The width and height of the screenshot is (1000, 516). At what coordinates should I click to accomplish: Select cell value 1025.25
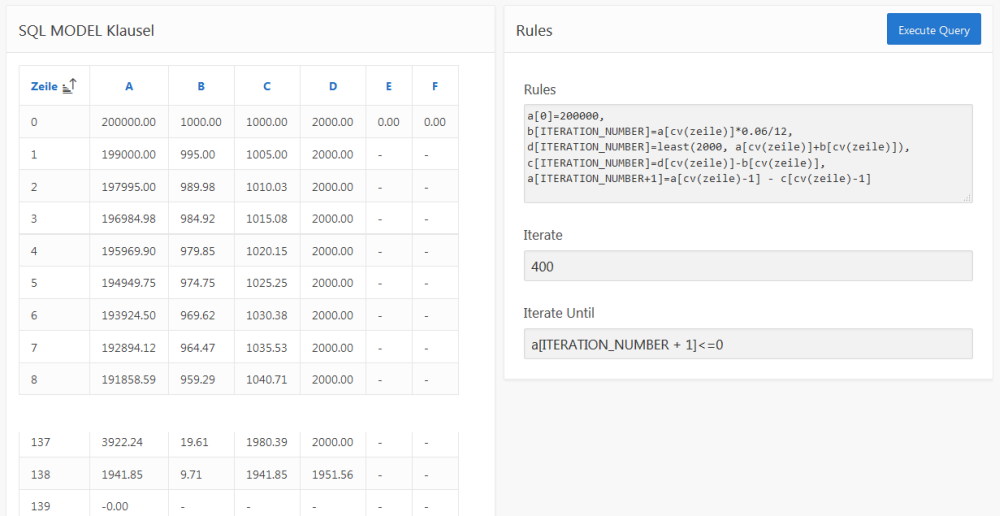click(267, 284)
